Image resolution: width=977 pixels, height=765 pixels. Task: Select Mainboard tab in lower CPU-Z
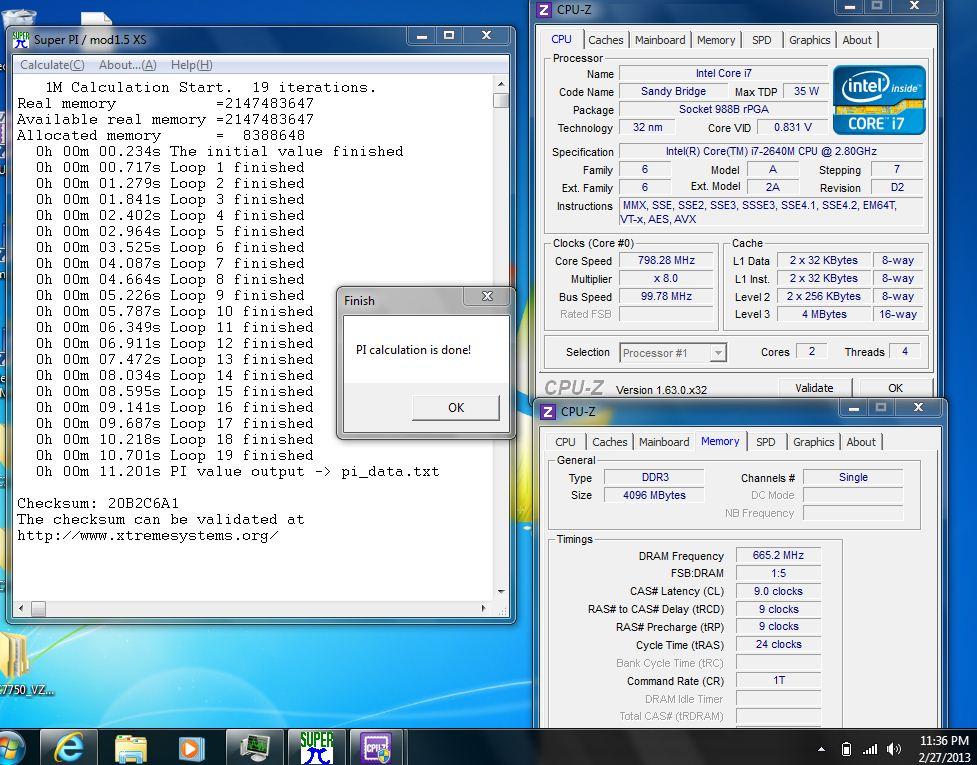(664, 442)
